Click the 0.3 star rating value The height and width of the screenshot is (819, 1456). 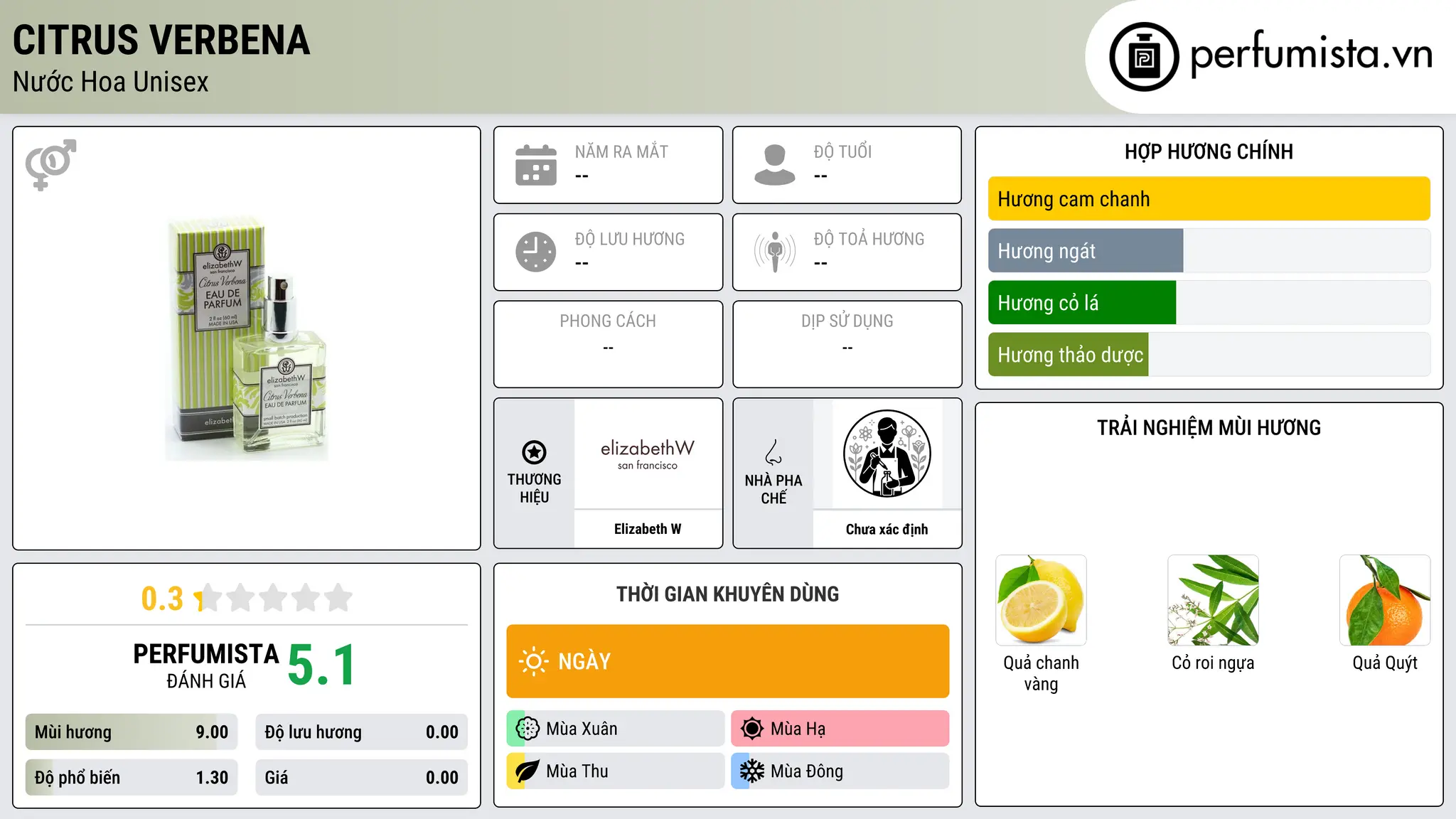[162, 599]
